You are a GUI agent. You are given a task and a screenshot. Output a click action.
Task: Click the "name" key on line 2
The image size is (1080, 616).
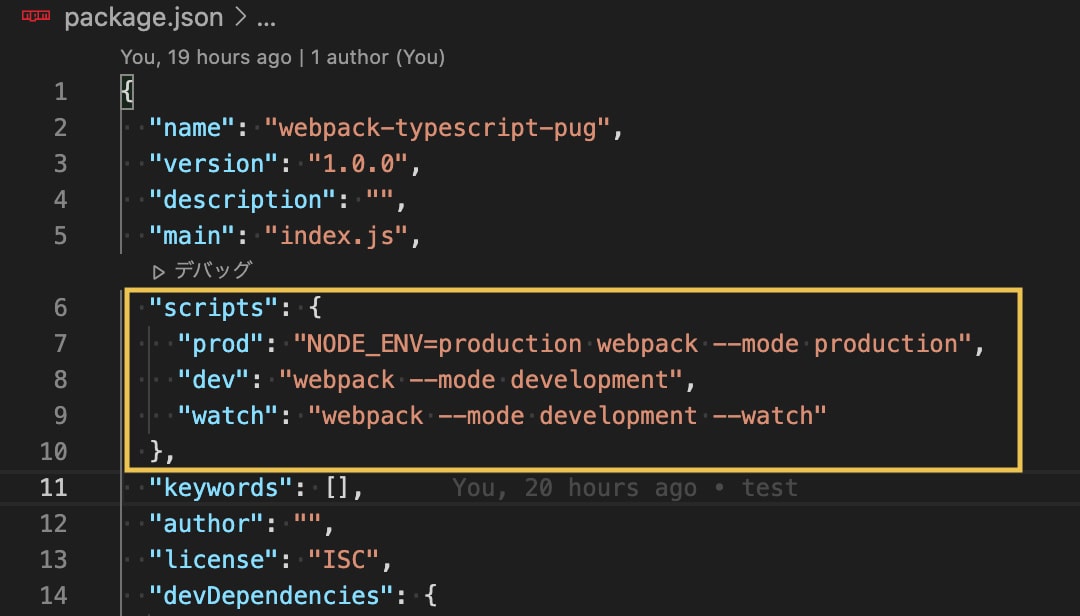click(x=192, y=128)
